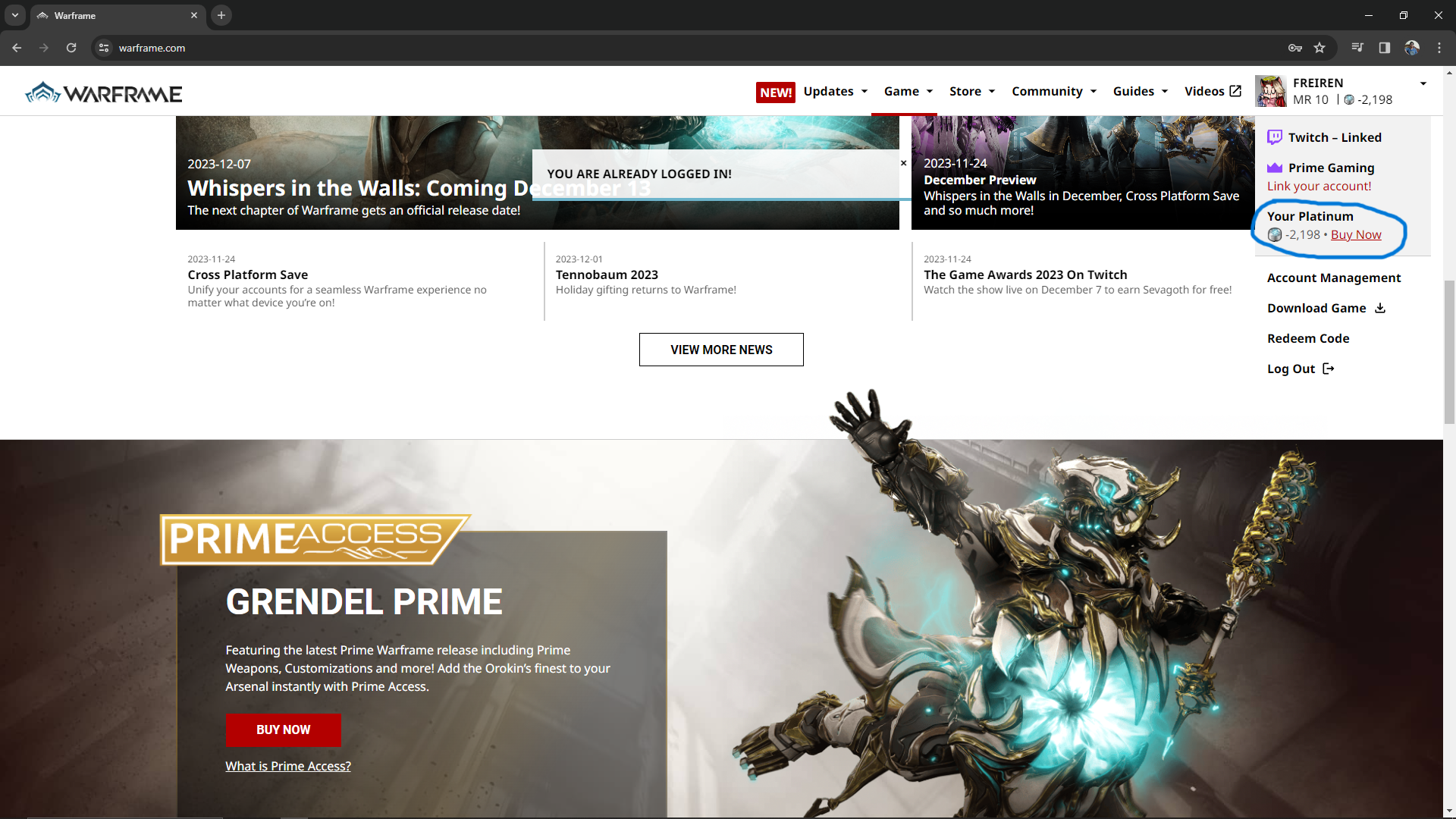
Task: Open a new browser tab
Action: [x=221, y=15]
